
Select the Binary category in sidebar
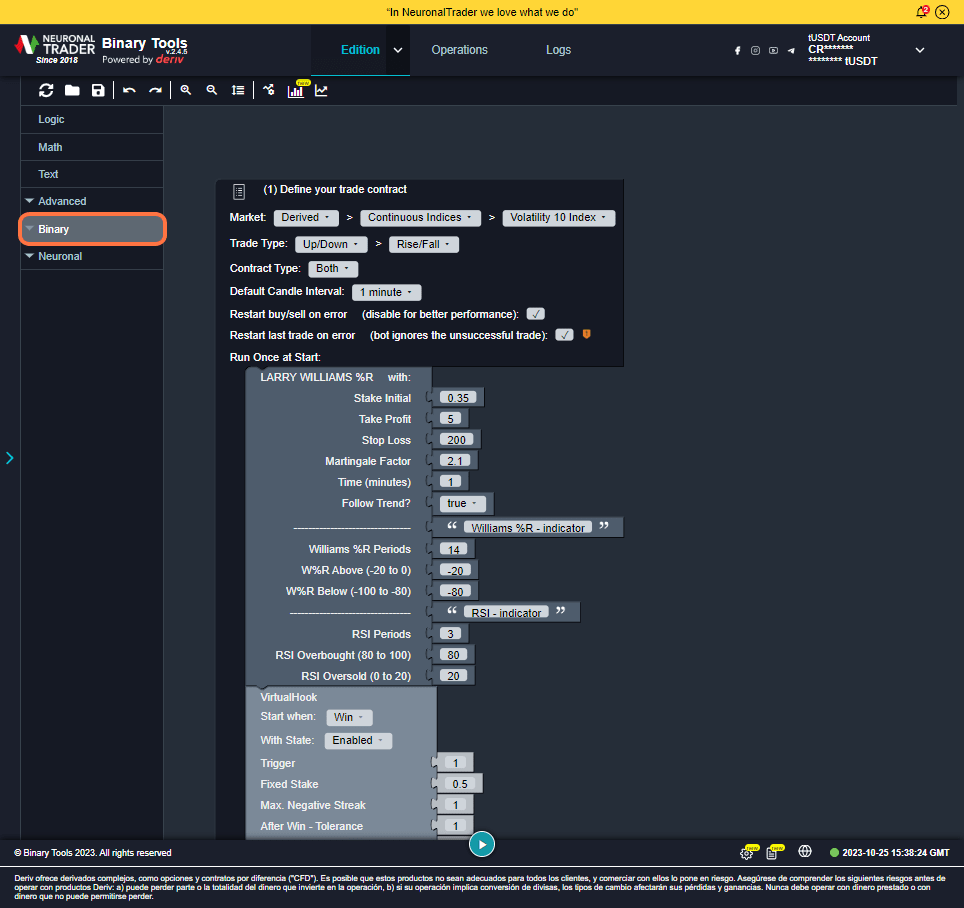click(92, 229)
